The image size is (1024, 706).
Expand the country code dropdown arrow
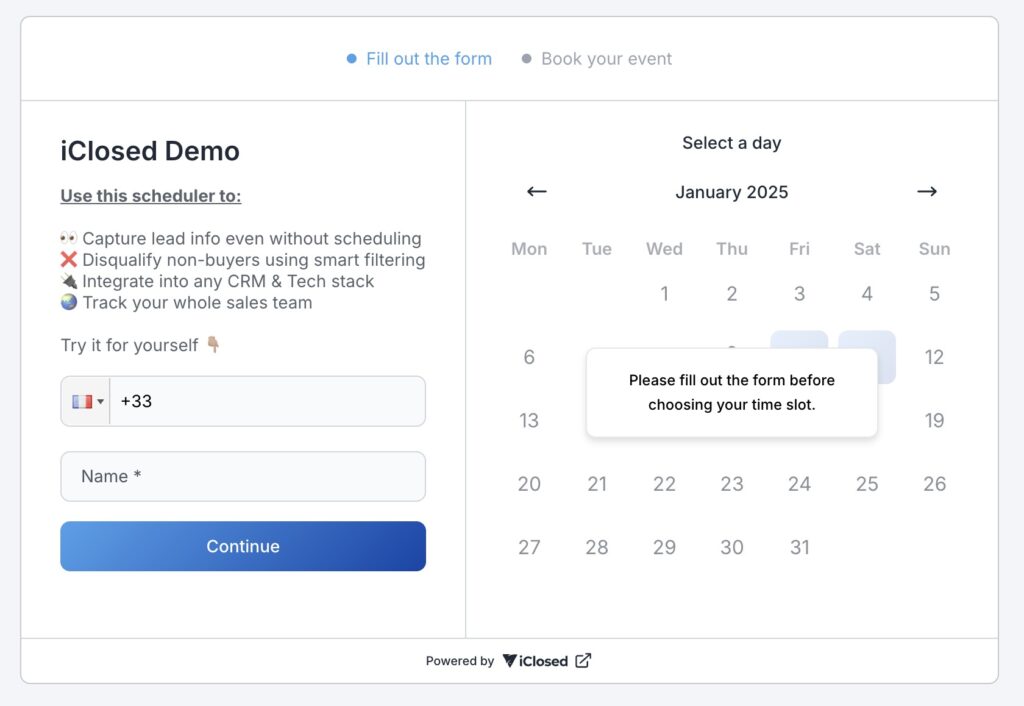pos(101,402)
